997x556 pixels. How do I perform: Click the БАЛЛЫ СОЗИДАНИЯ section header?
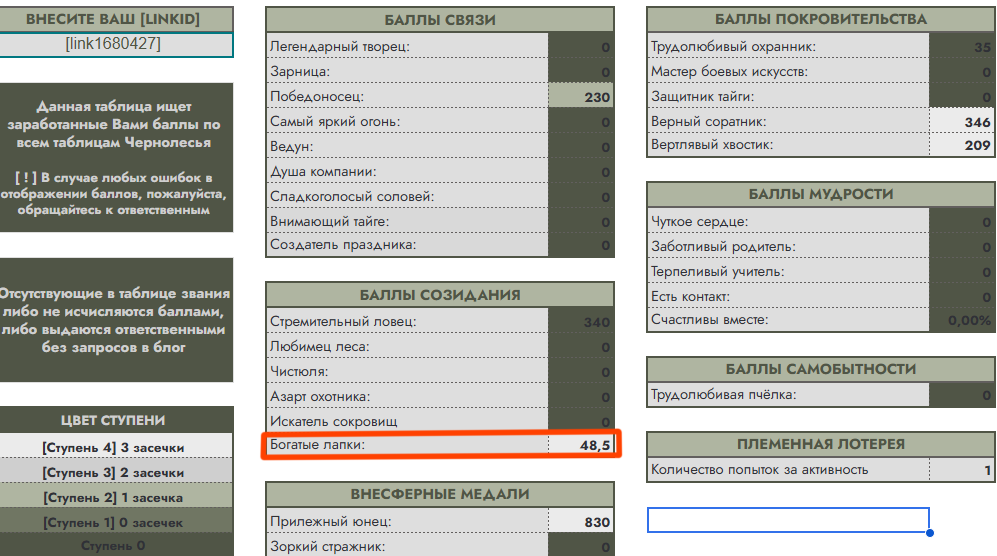point(440,295)
